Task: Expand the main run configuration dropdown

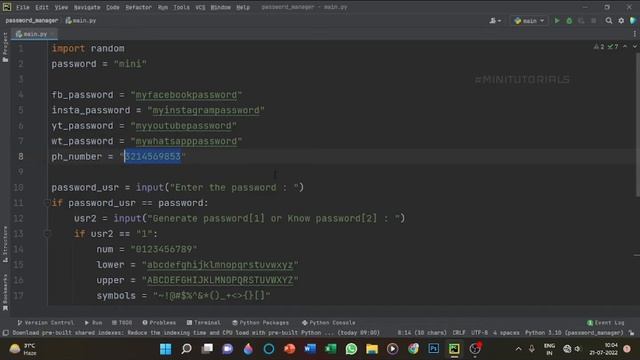Action: 529,20
